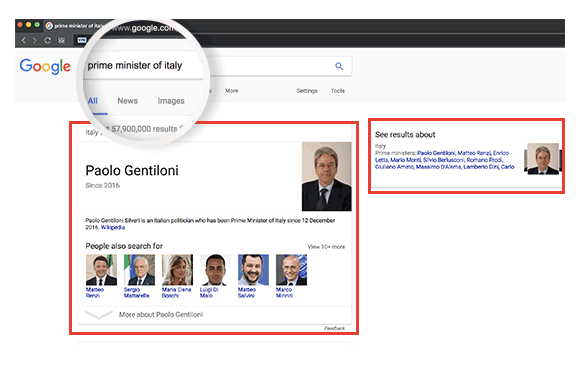Click the Matteo Renzi name link under photo

pyautogui.click(x=95, y=292)
